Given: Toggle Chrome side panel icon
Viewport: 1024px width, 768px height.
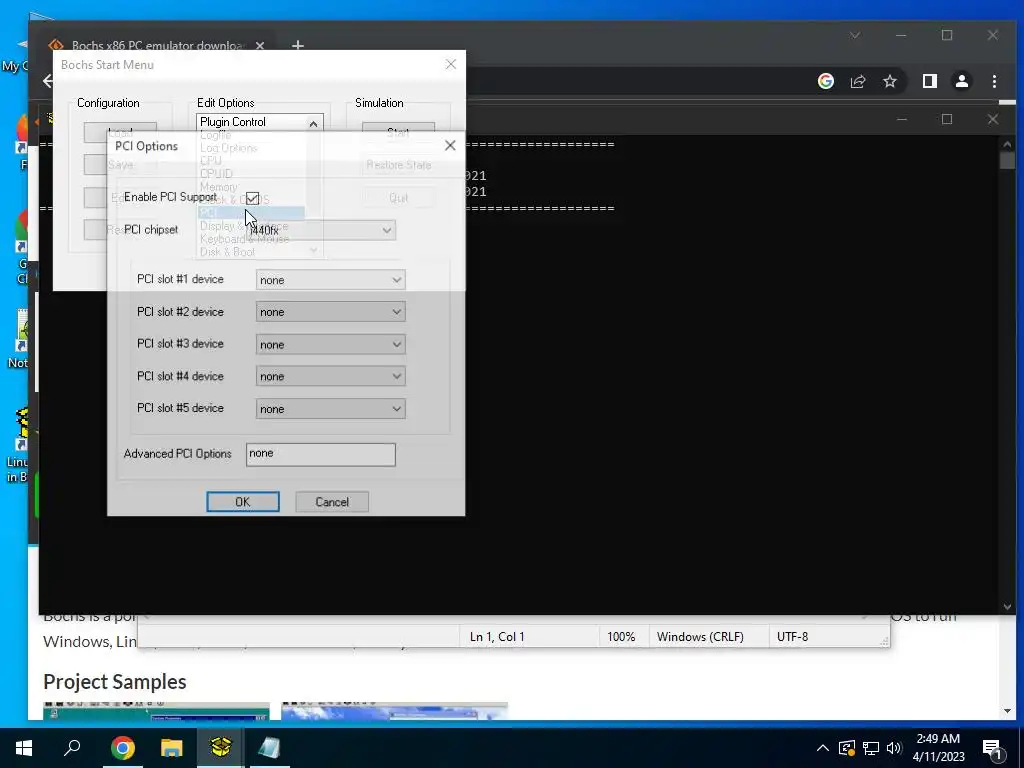Looking at the screenshot, I should (929, 81).
